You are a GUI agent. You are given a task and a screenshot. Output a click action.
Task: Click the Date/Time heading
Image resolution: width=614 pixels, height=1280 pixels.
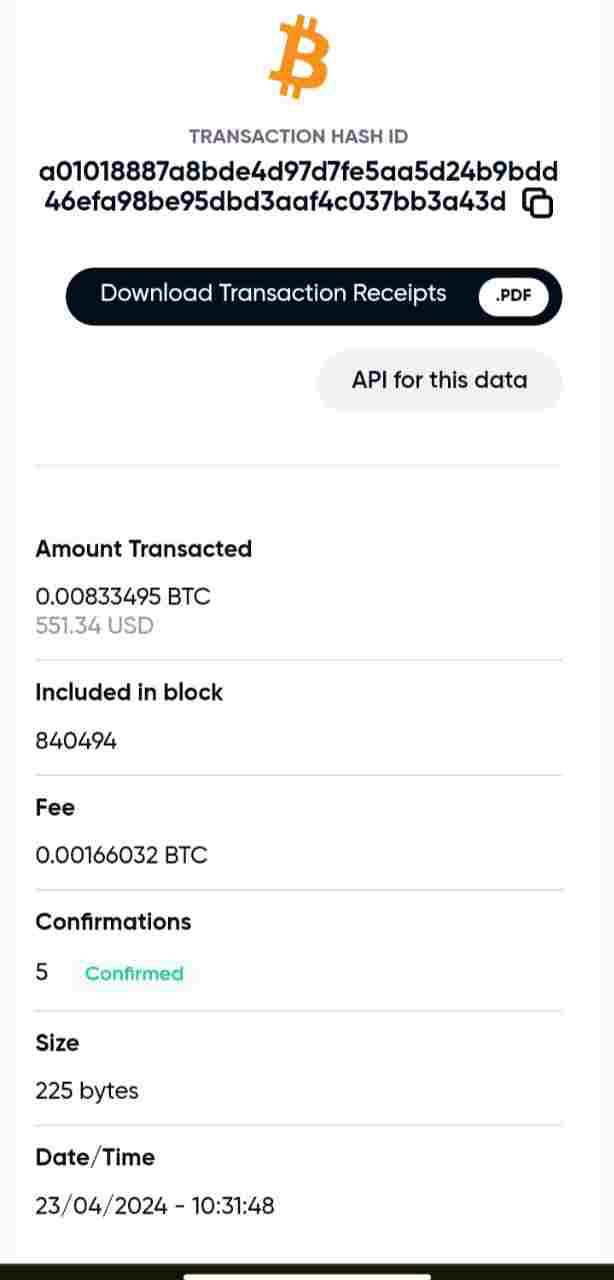95,1157
